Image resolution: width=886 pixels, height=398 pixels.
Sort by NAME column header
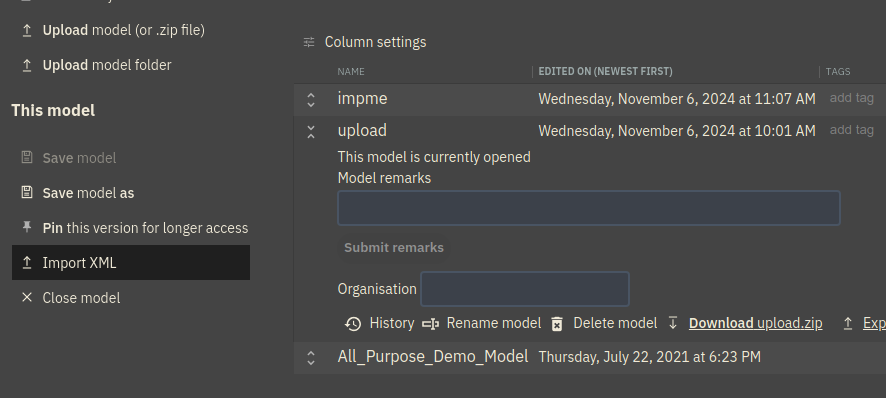pos(351,72)
